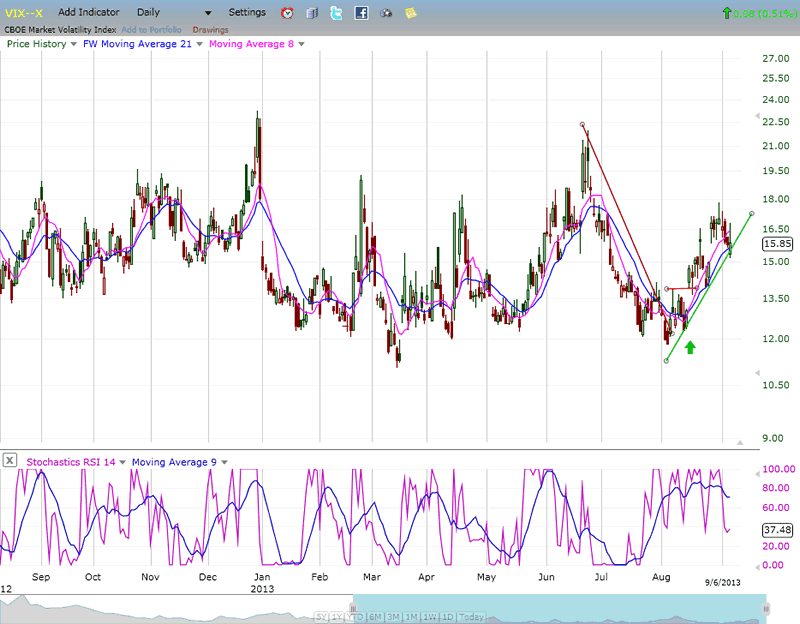The image size is (800, 624).
Task: Click the red alarm clock alert icon
Action: tap(288, 13)
